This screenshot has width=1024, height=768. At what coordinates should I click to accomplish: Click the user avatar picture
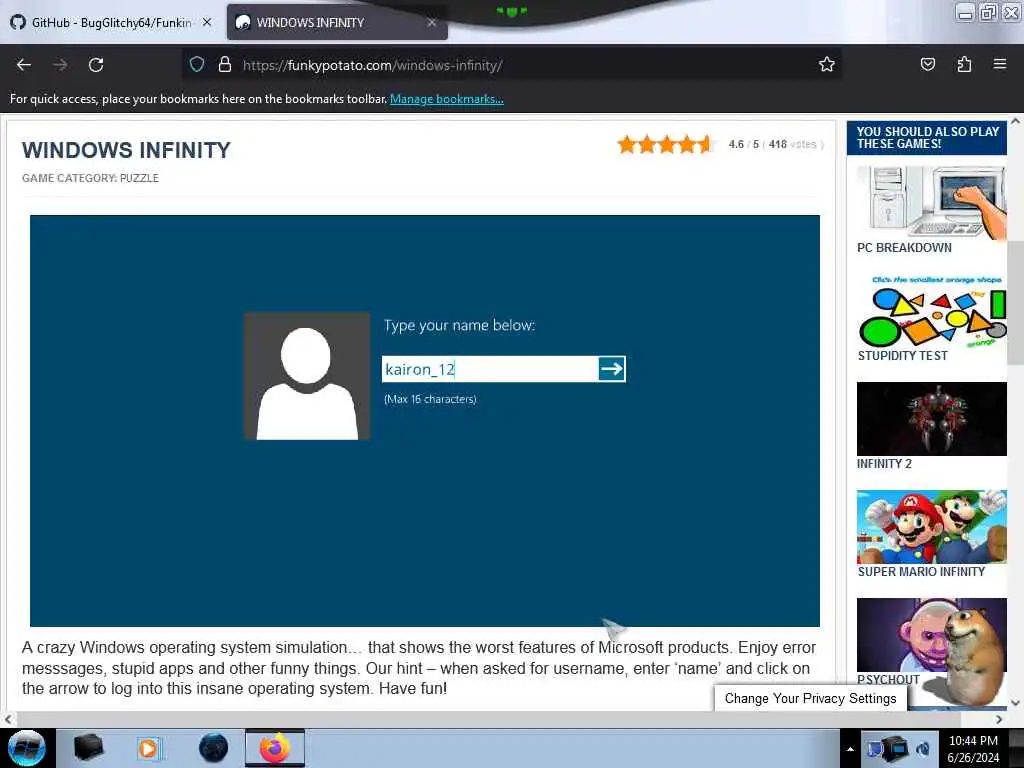(x=307, y=376)
